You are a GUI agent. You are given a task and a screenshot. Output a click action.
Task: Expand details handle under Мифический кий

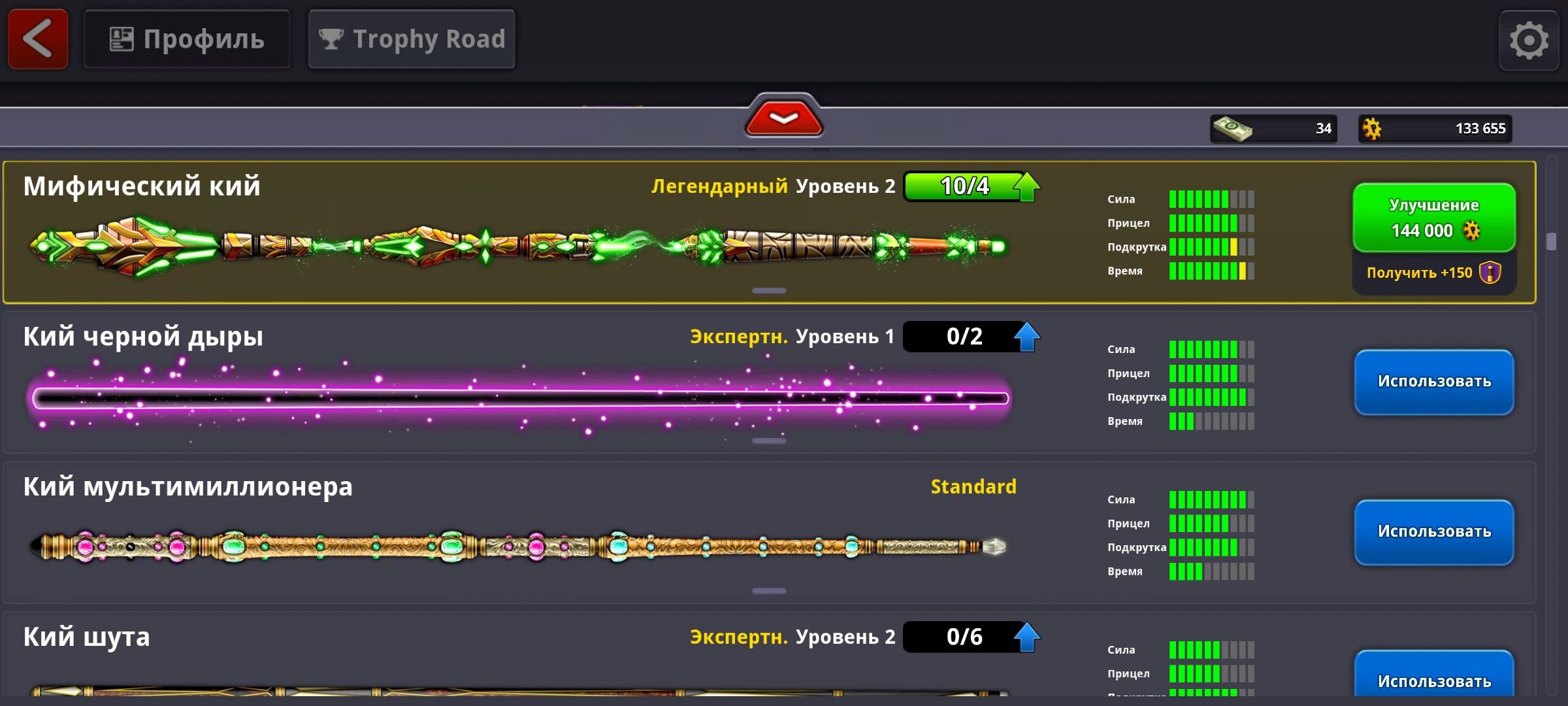pyautogui.click(x=769, y=290)
